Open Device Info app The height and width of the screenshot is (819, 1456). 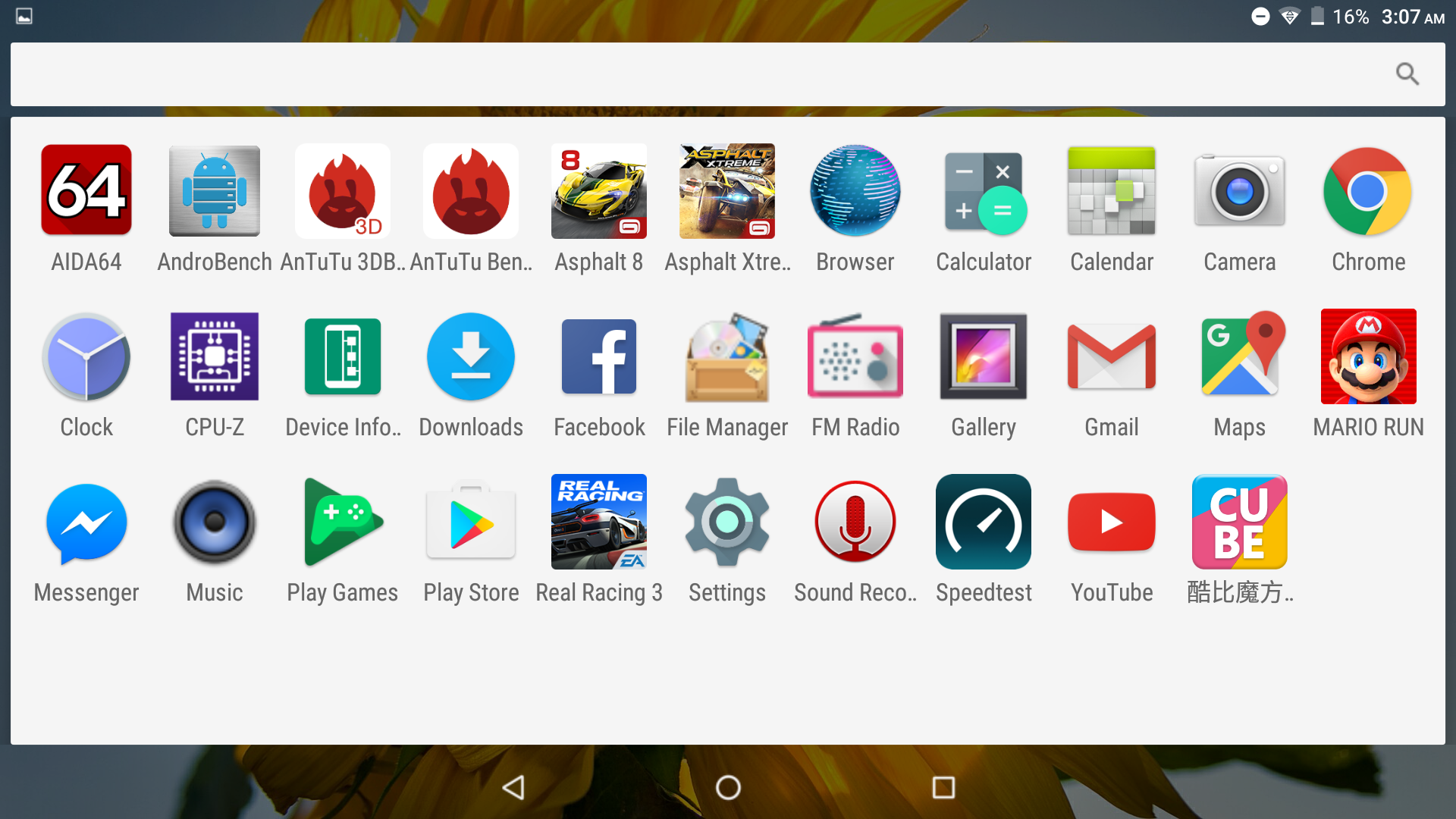[343, 356]
